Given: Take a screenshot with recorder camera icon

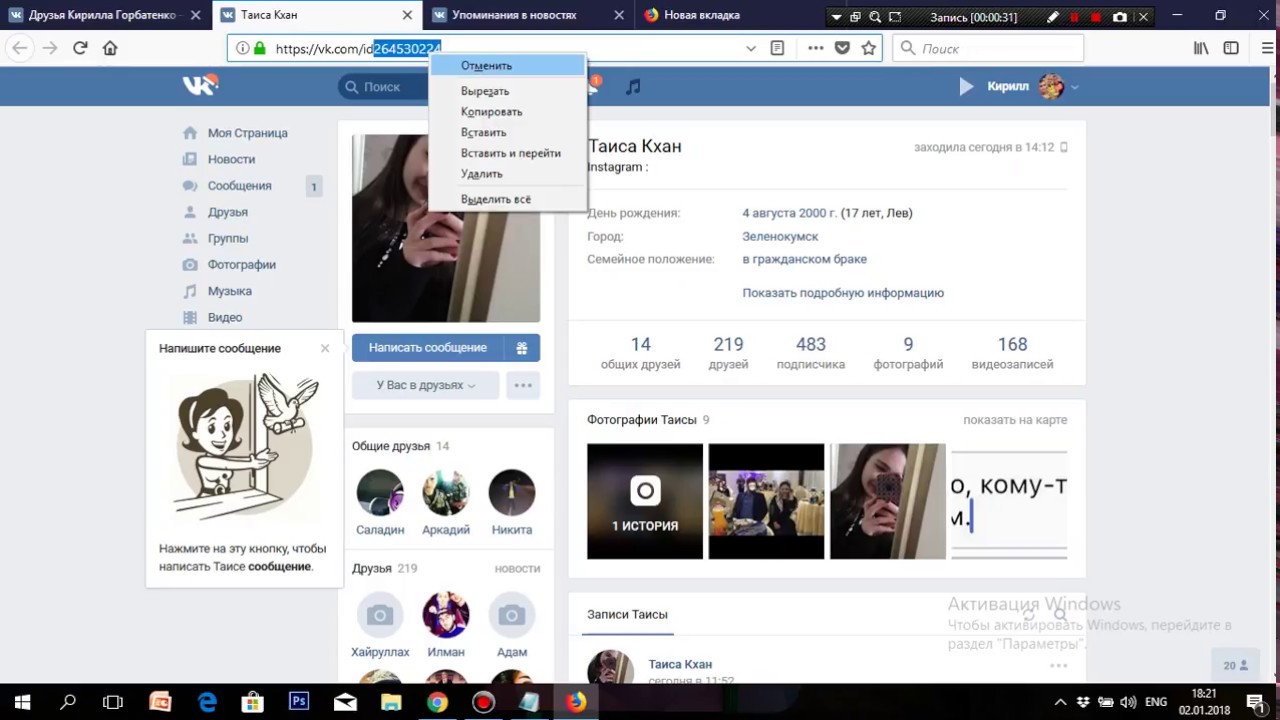Looking at the screenshot, I should [x=1120, y=17].
